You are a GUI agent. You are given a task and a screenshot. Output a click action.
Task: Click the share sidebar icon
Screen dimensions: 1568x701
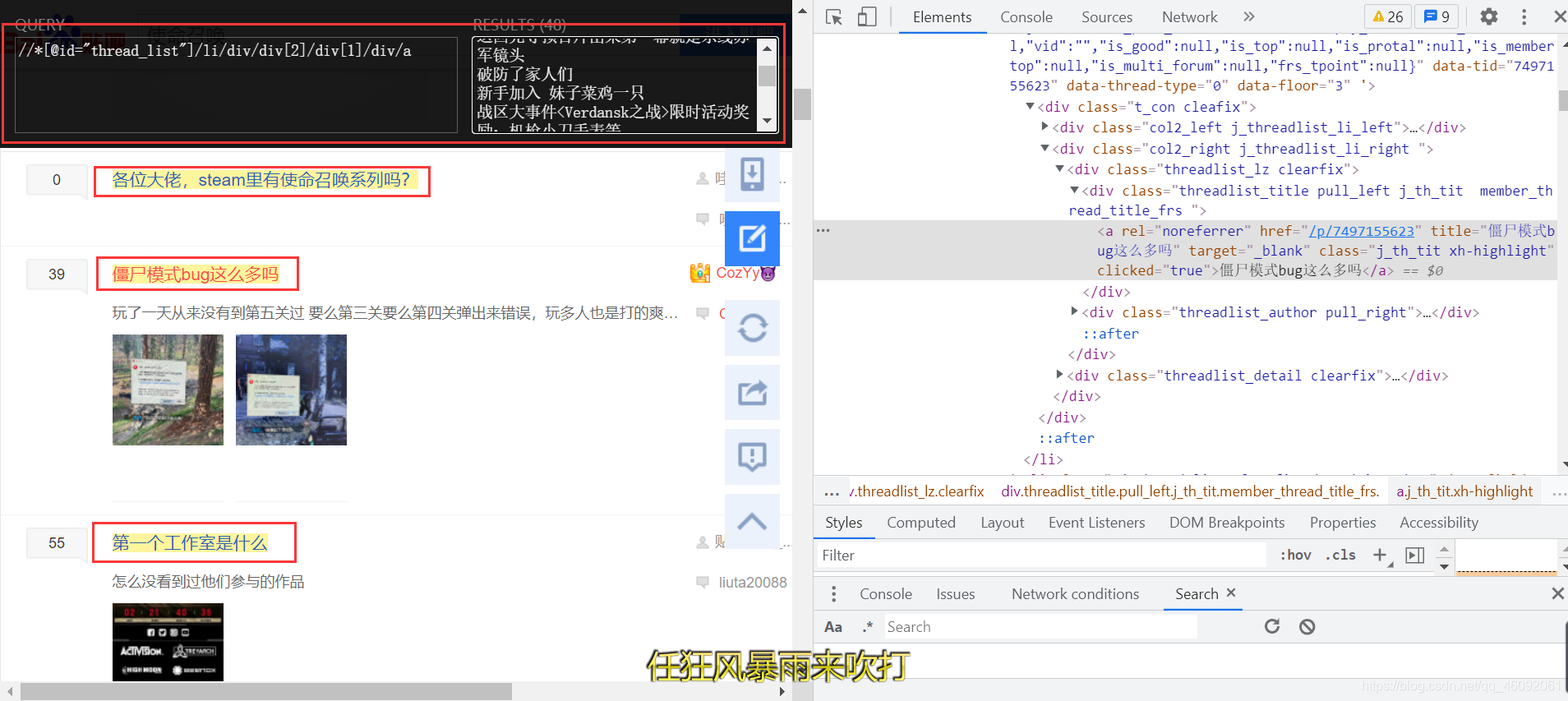[752, 393]
